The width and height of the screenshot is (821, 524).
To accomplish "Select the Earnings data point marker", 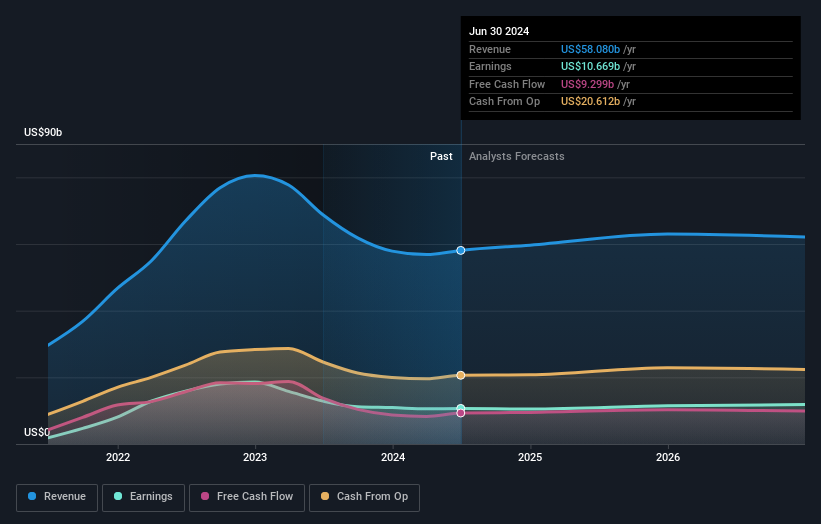I will (x=461, y=408).
